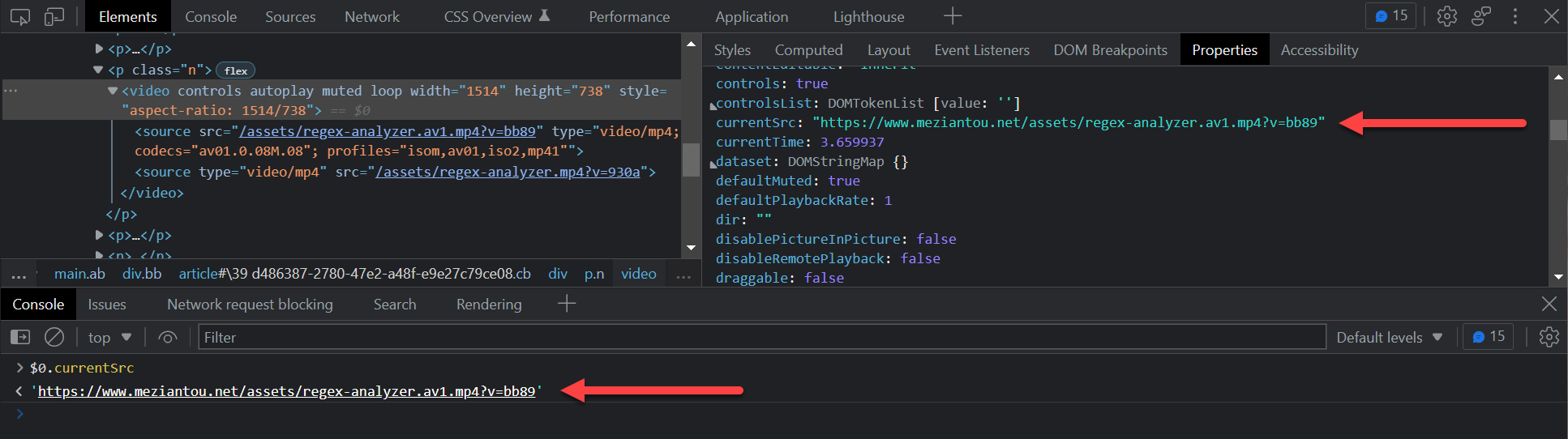Image resolution: width=1568 pixels, height=439 pixels.
Task: Open the regex-analyzer.mp4?v=930a source link
Action: [508, 172]
